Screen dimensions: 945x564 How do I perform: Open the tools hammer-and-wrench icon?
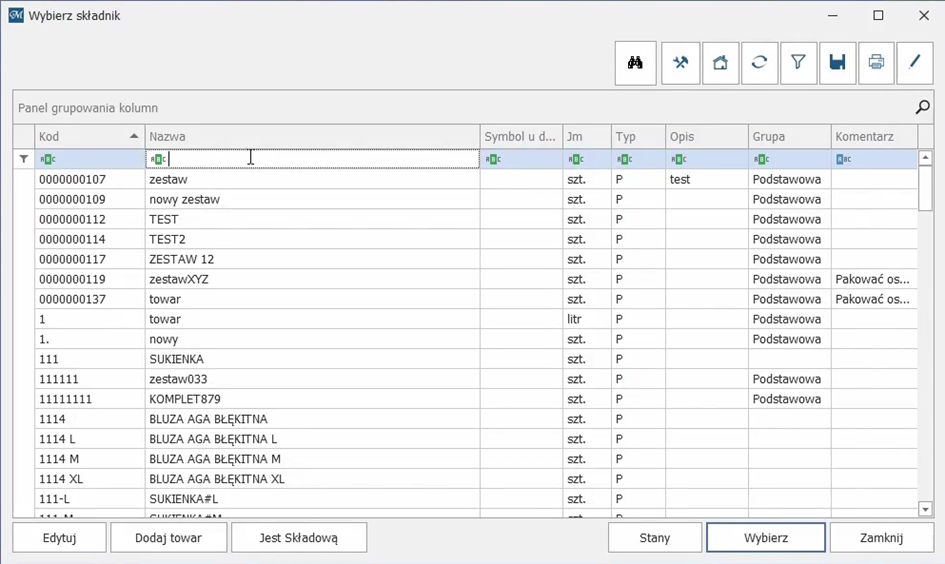pos(681,62)
